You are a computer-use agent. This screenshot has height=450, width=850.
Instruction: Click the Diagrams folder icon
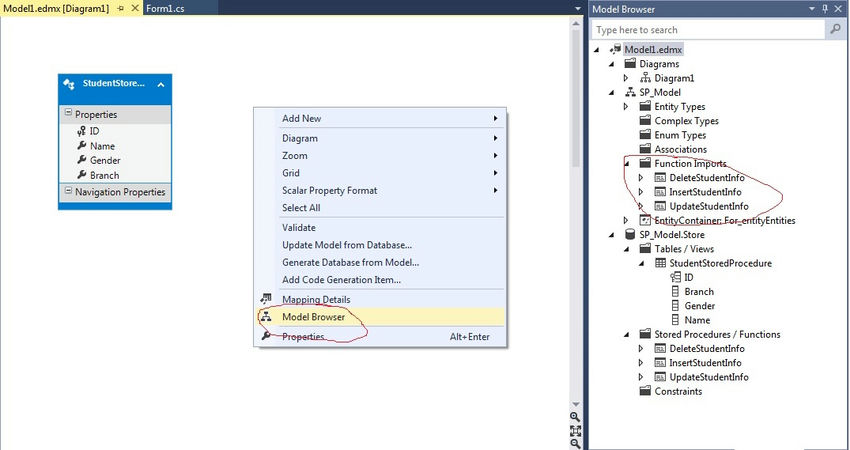pos(630,63)
